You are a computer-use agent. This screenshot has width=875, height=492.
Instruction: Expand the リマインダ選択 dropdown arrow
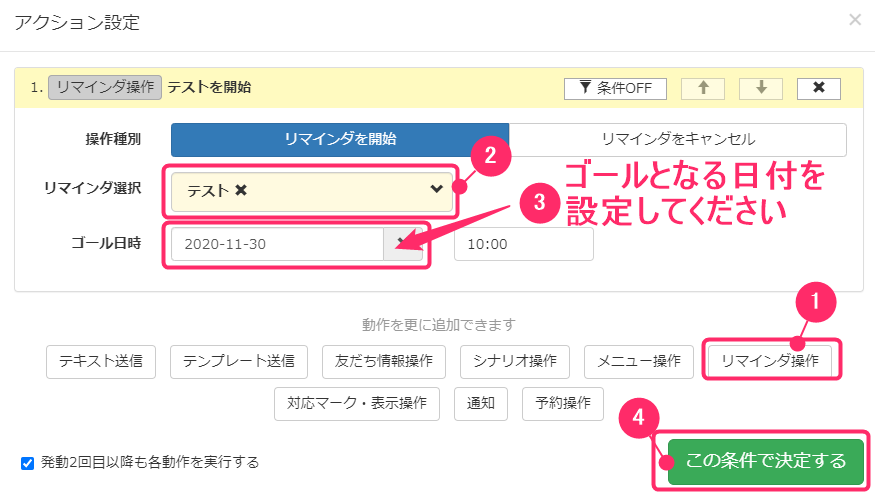[436, 189]
